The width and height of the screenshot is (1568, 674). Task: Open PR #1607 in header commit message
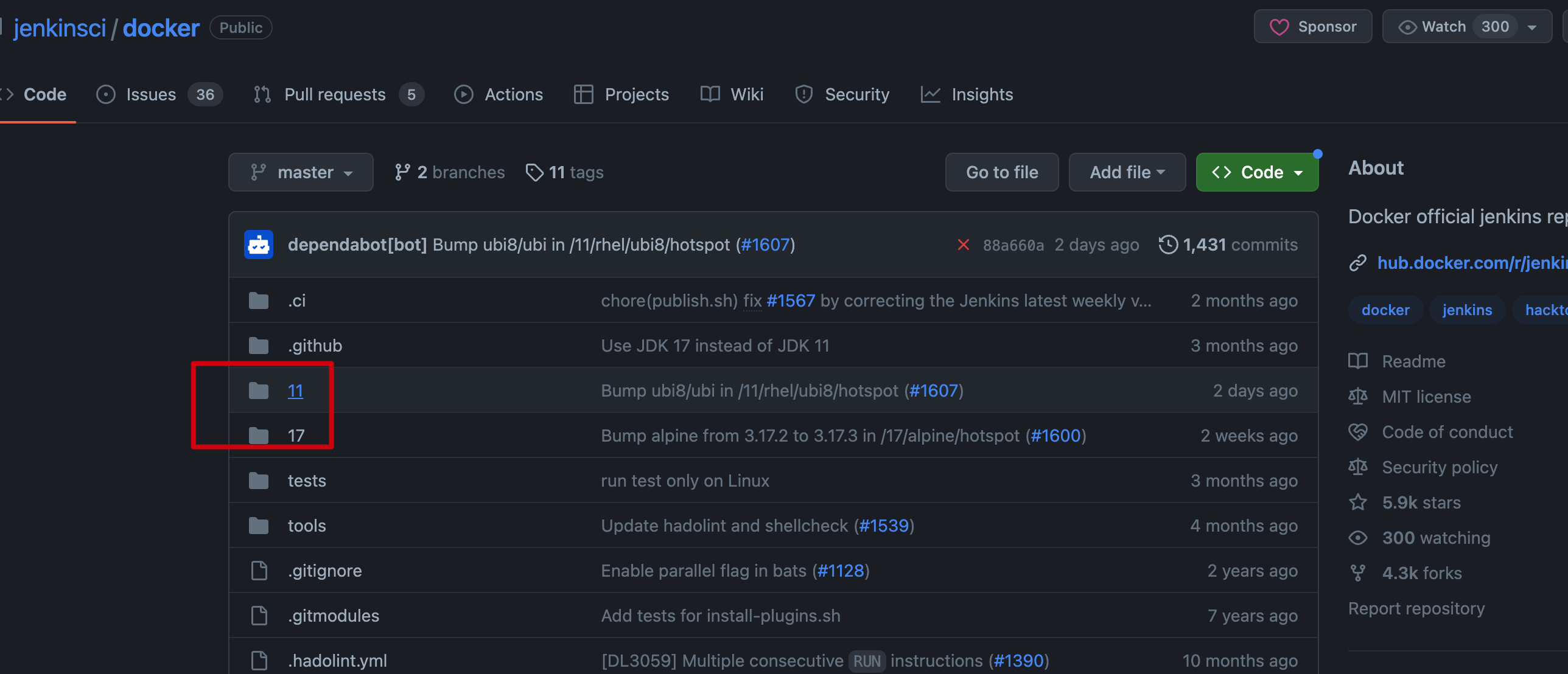point(765,245)
